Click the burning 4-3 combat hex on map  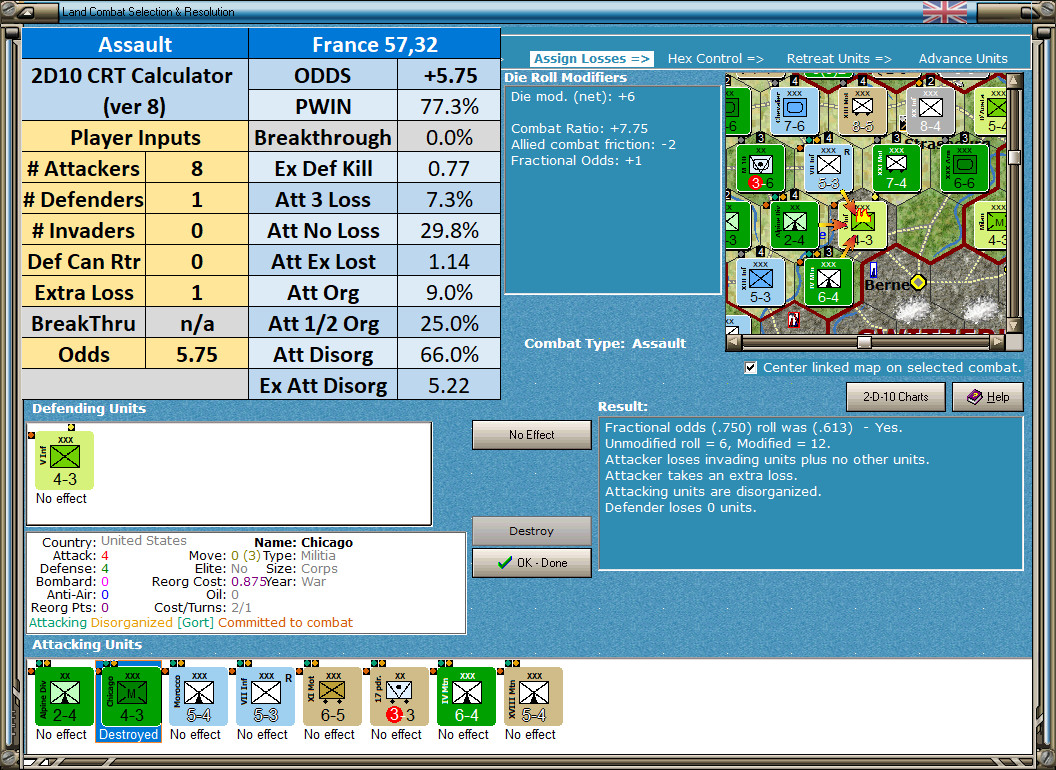coord(863,225)
